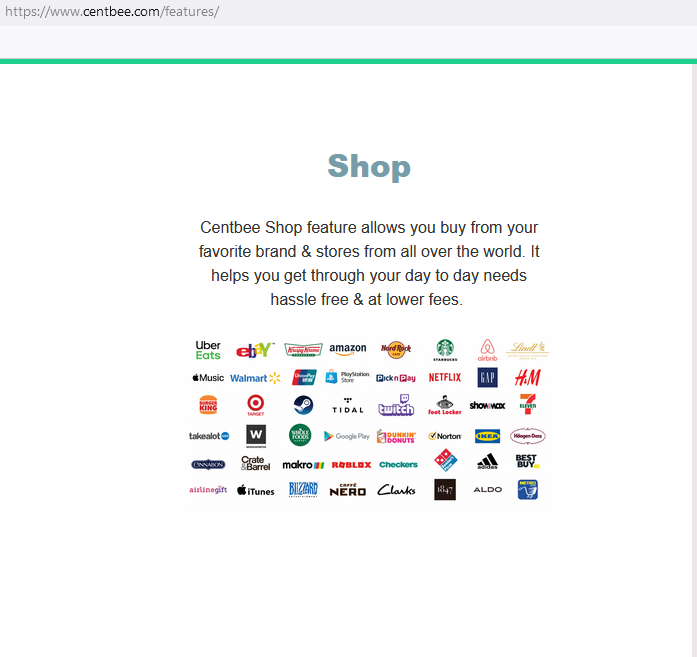Click the takealot logo
Image resolution: width=697 pixels, height=657 pixels.
(x=209, y=436)
